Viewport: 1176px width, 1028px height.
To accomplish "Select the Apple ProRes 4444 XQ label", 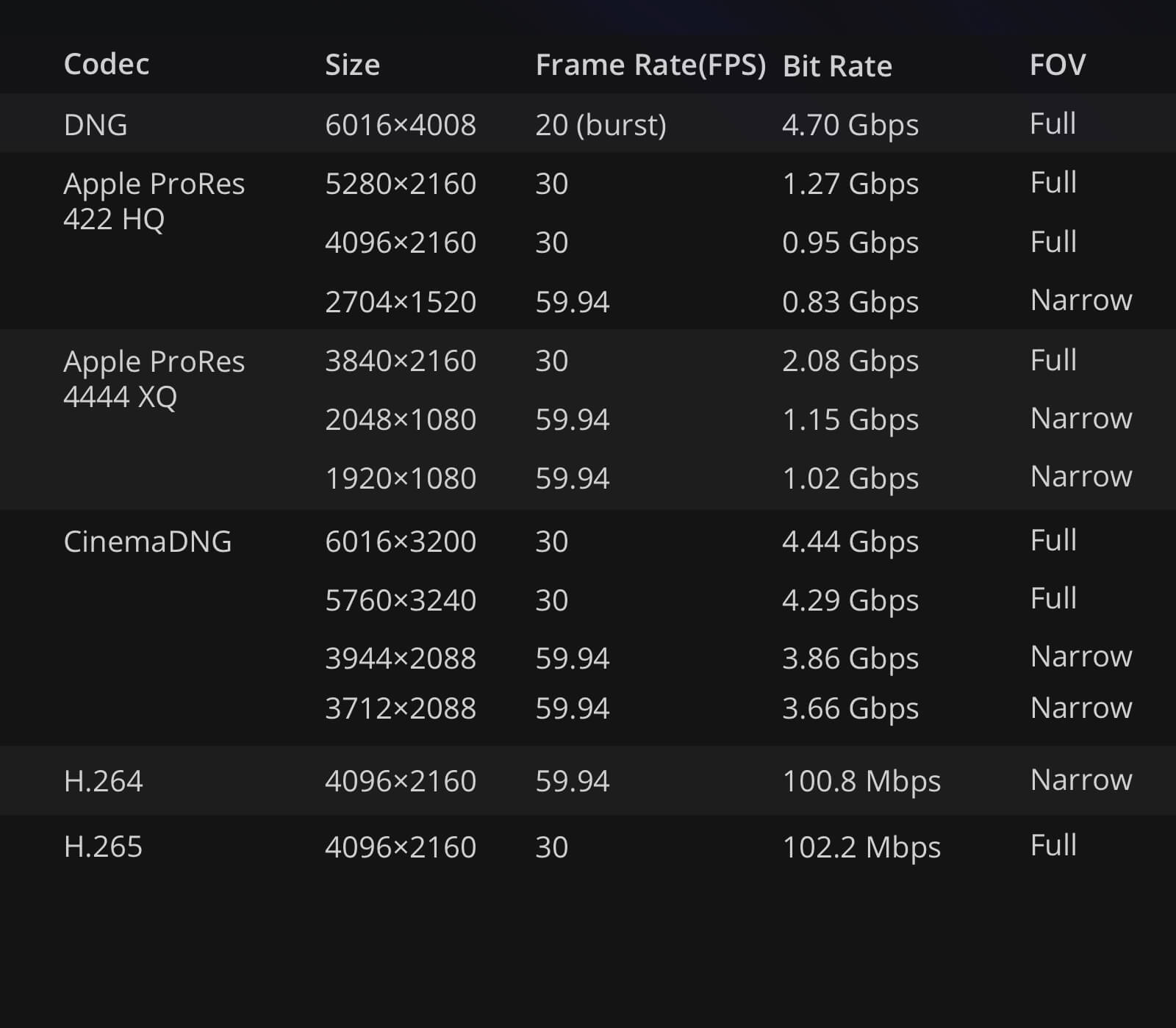I will [x=154, y=379].
